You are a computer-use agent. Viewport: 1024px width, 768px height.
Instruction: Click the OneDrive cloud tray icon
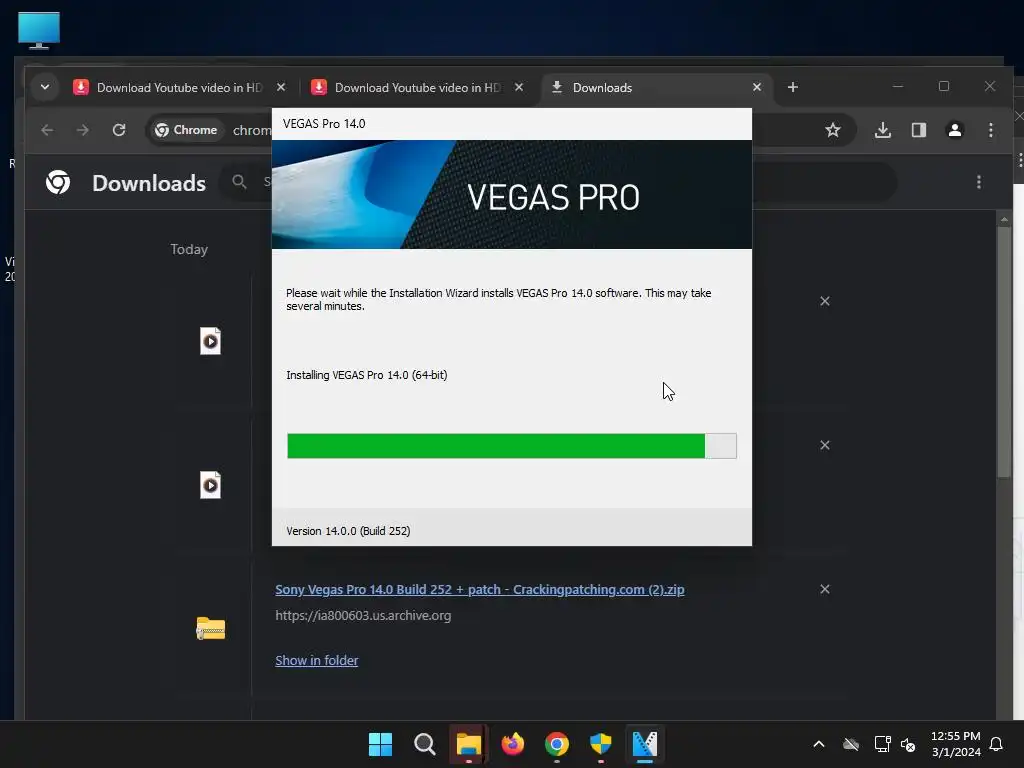click(x=851, y=744)
